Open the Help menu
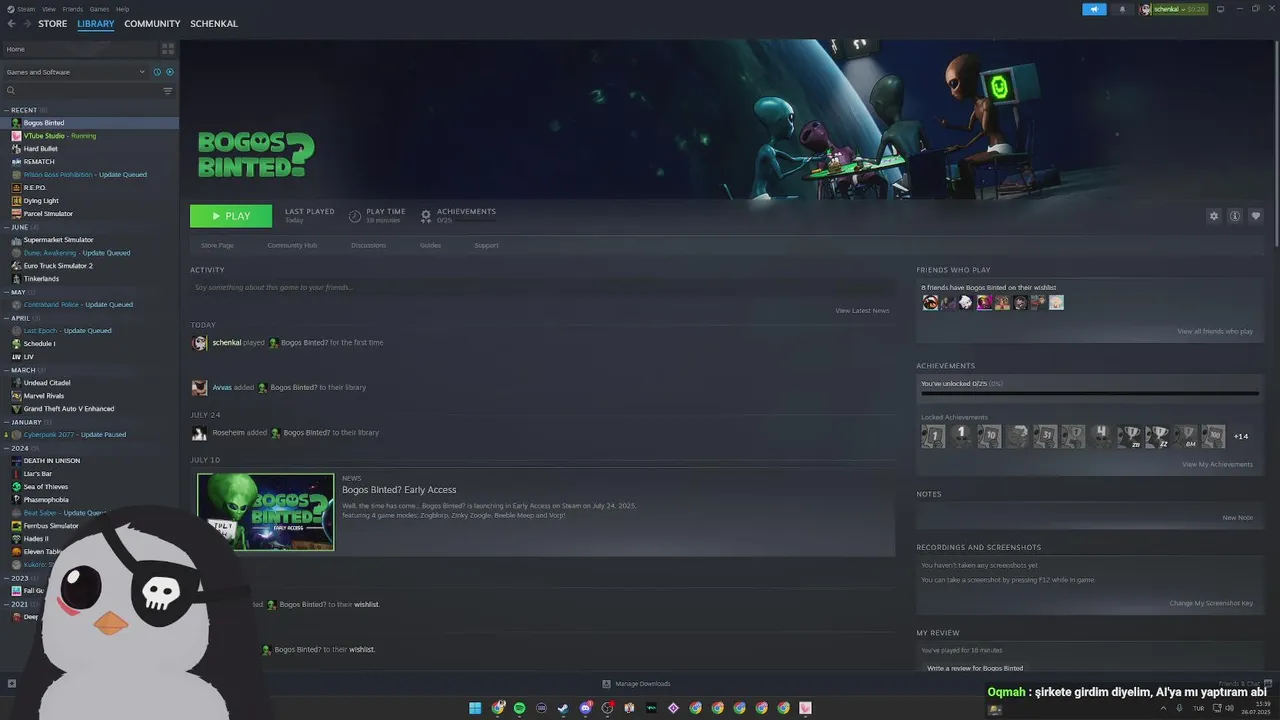1280x720 pixels. [x=122, y=9]
